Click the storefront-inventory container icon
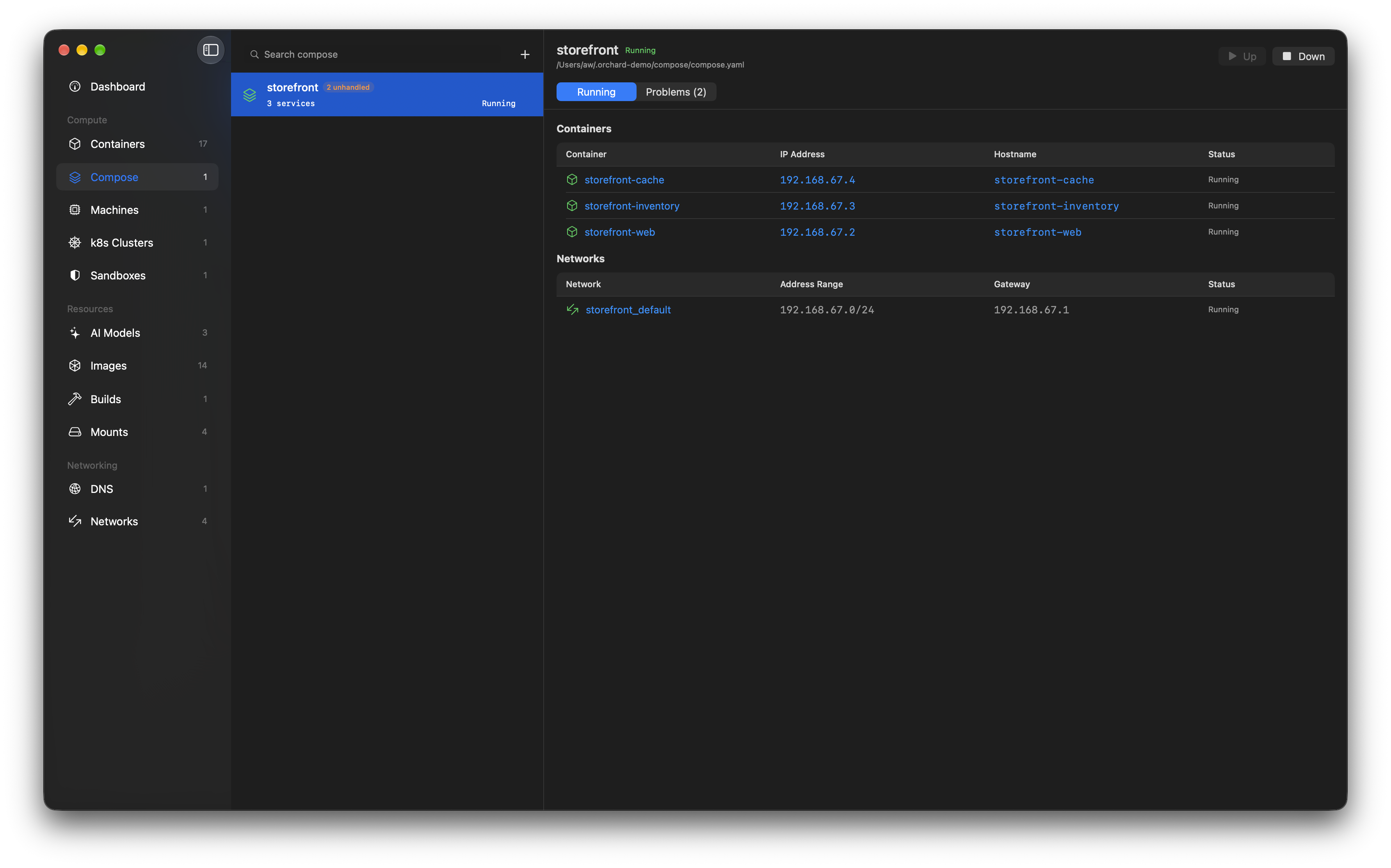 572,206
